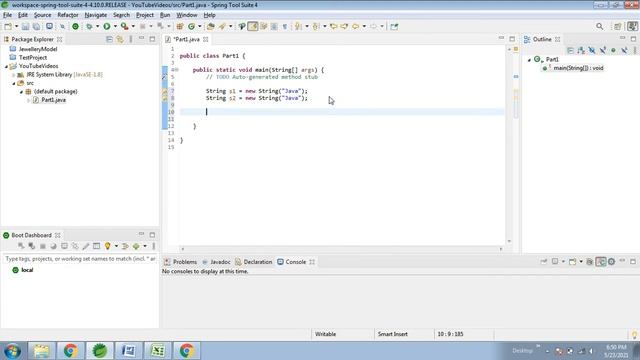Open the Window menu
Screen dimensions: 640x360
click(187, 15)
